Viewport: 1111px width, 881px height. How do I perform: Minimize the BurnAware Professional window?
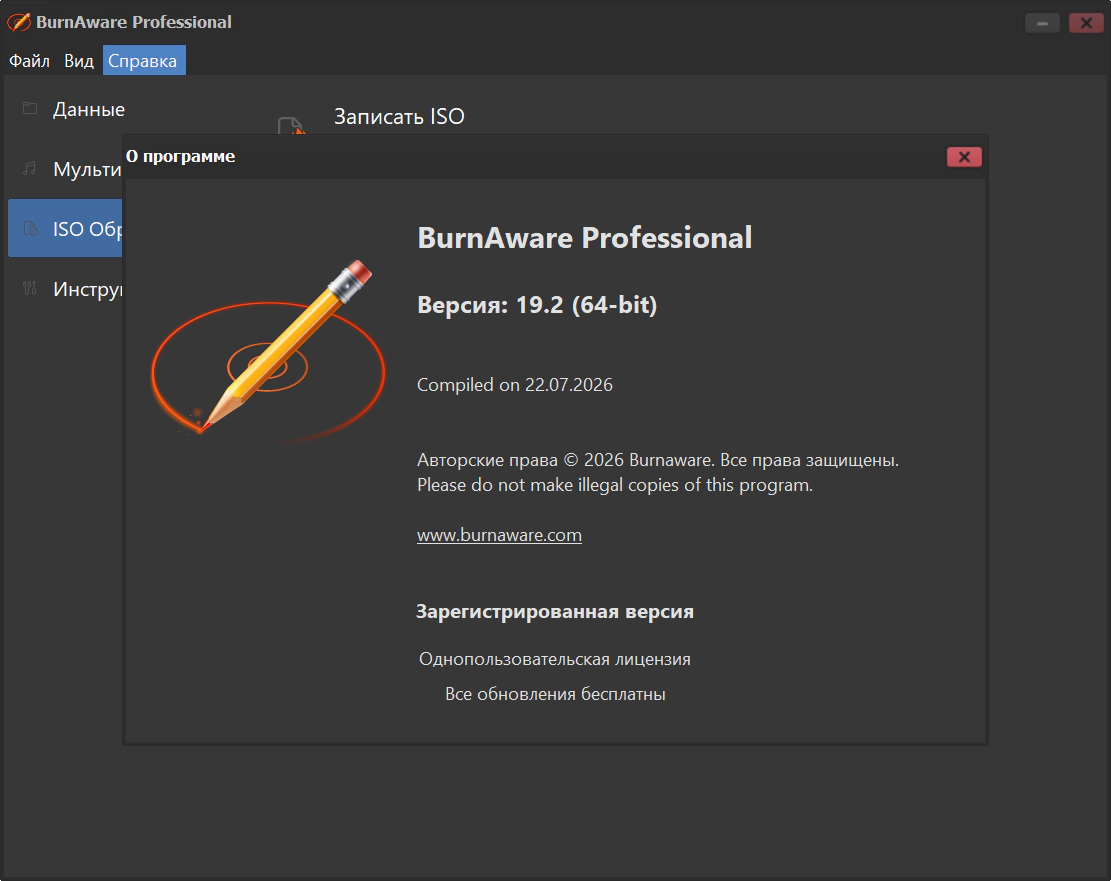(1042, 23)
